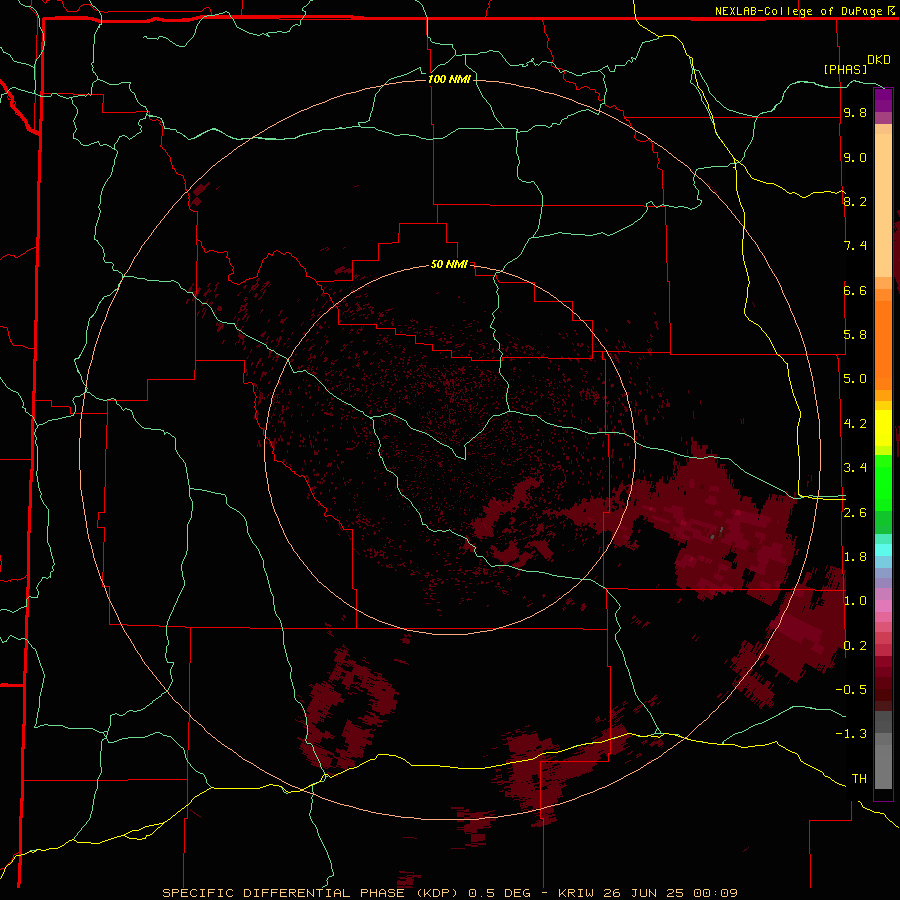This screenshot has width=900, height=900.
Task: Click the 100 NMI range ring label
Action: 449,79
